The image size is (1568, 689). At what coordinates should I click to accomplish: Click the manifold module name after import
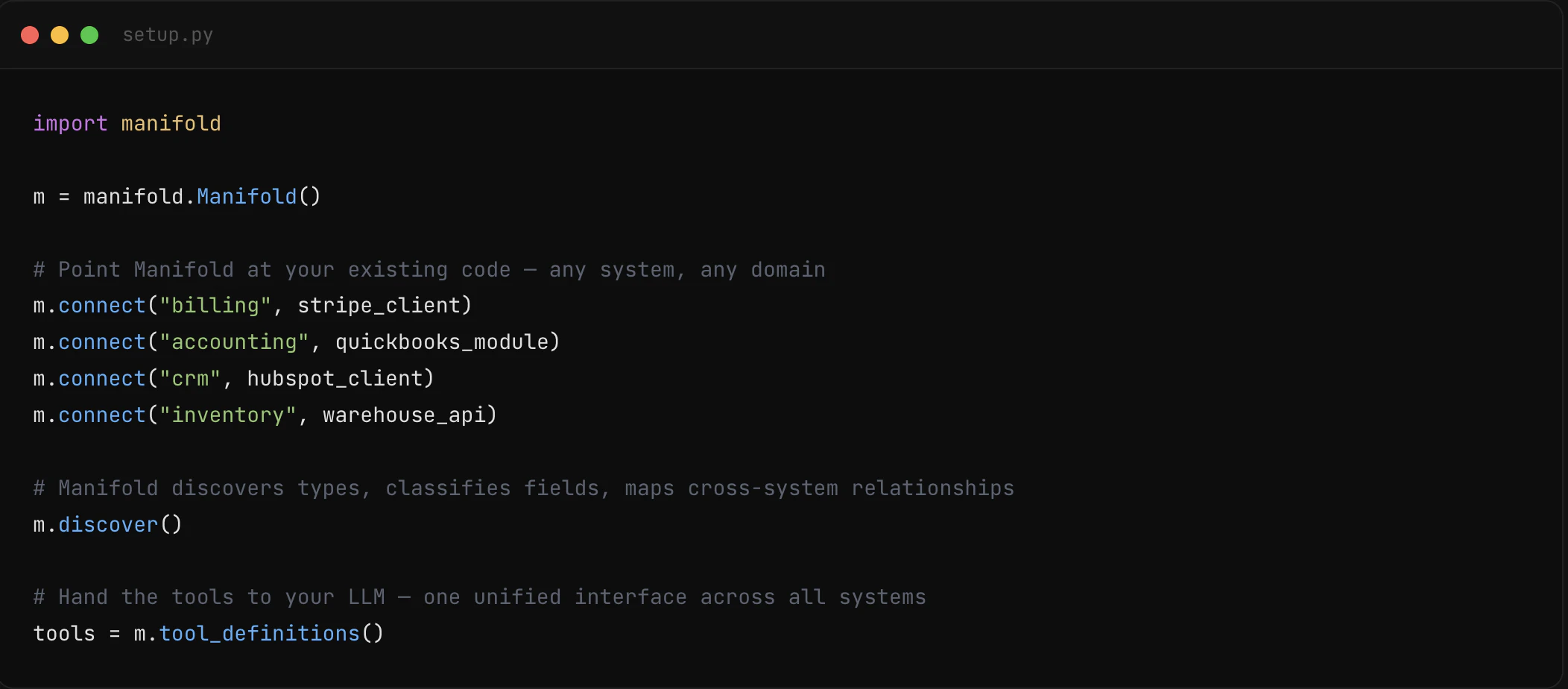pyautogui.click(x=171, y=123)
